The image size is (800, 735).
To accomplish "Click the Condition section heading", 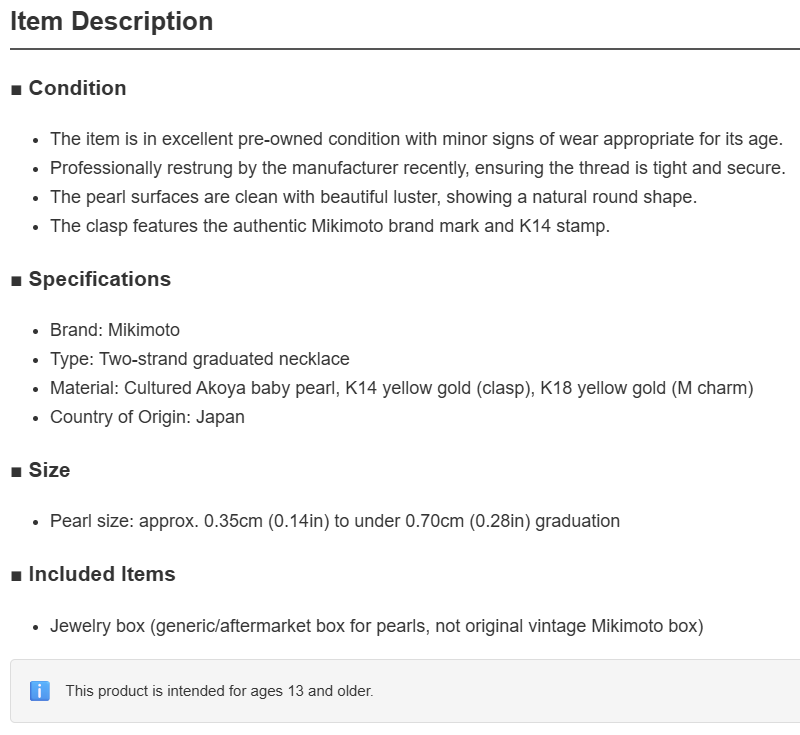I will click(x=77, y=88).
